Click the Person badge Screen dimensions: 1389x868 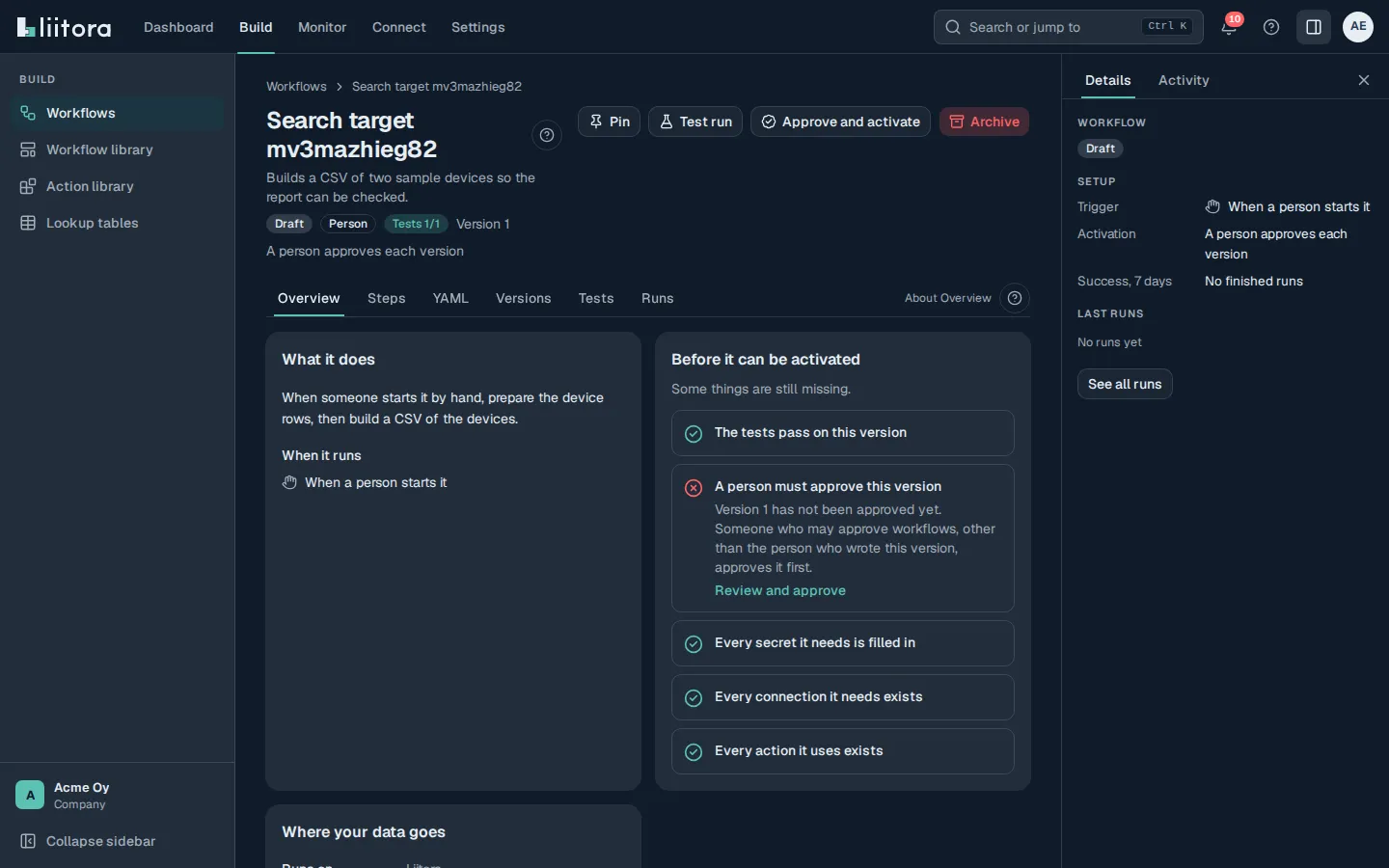[x=348, y=224]
